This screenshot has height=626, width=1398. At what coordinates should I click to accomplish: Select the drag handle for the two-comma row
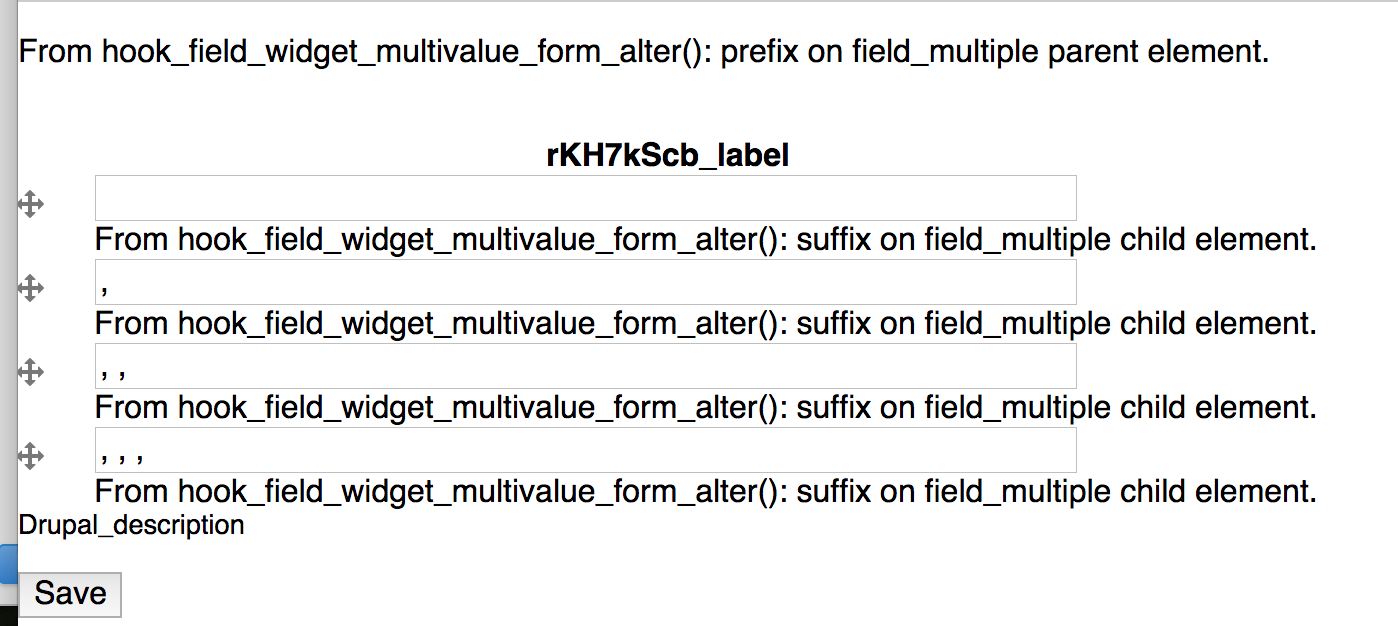click(x=31, y=373)
